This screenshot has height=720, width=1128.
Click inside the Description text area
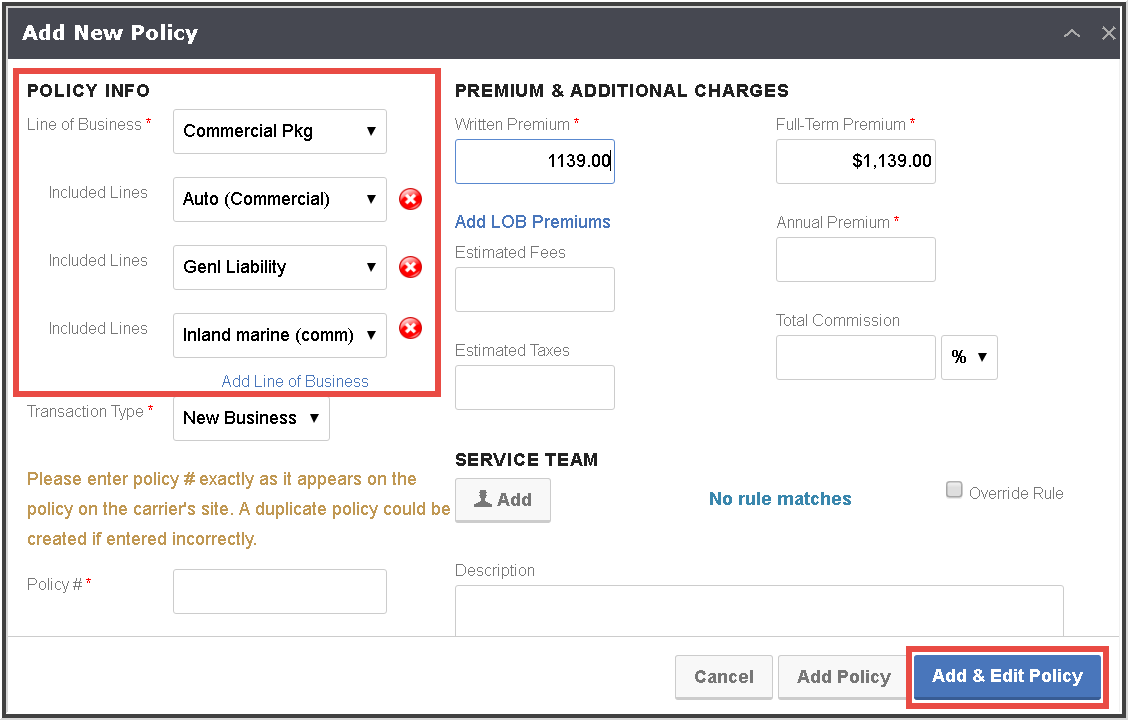[759, 610]
